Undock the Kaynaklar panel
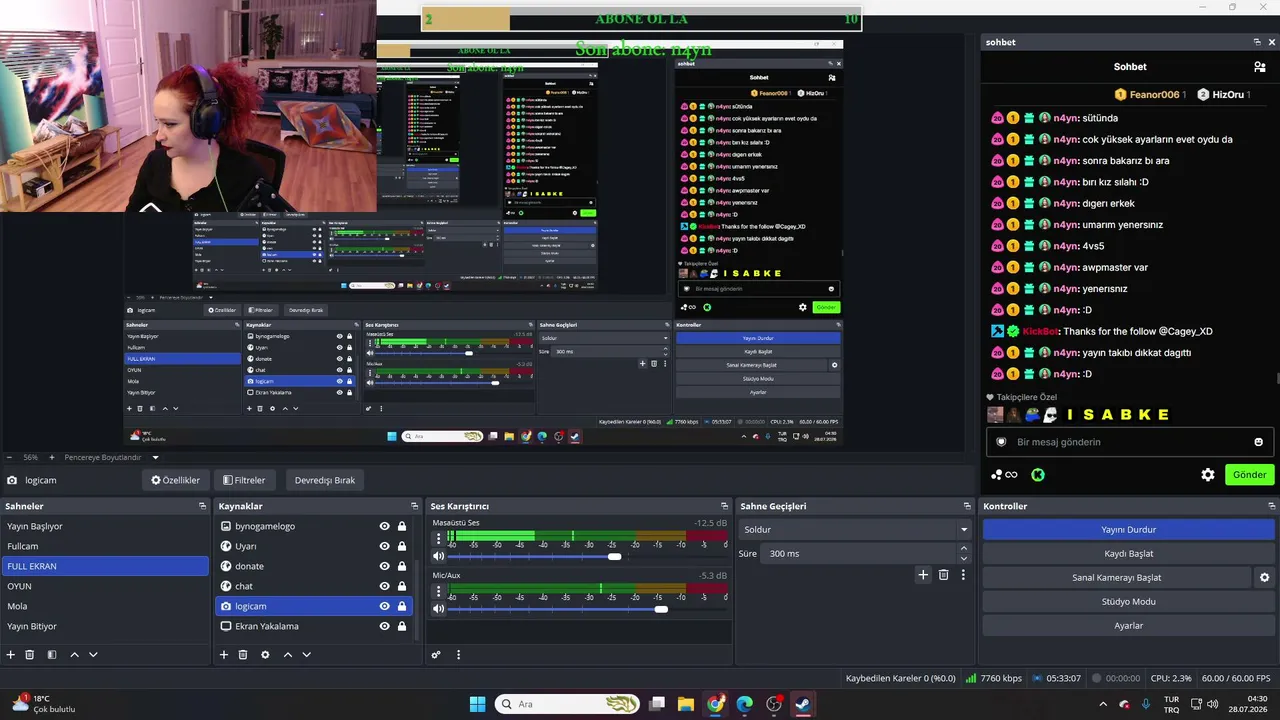 pyautogui.click(x=415, y=506)
